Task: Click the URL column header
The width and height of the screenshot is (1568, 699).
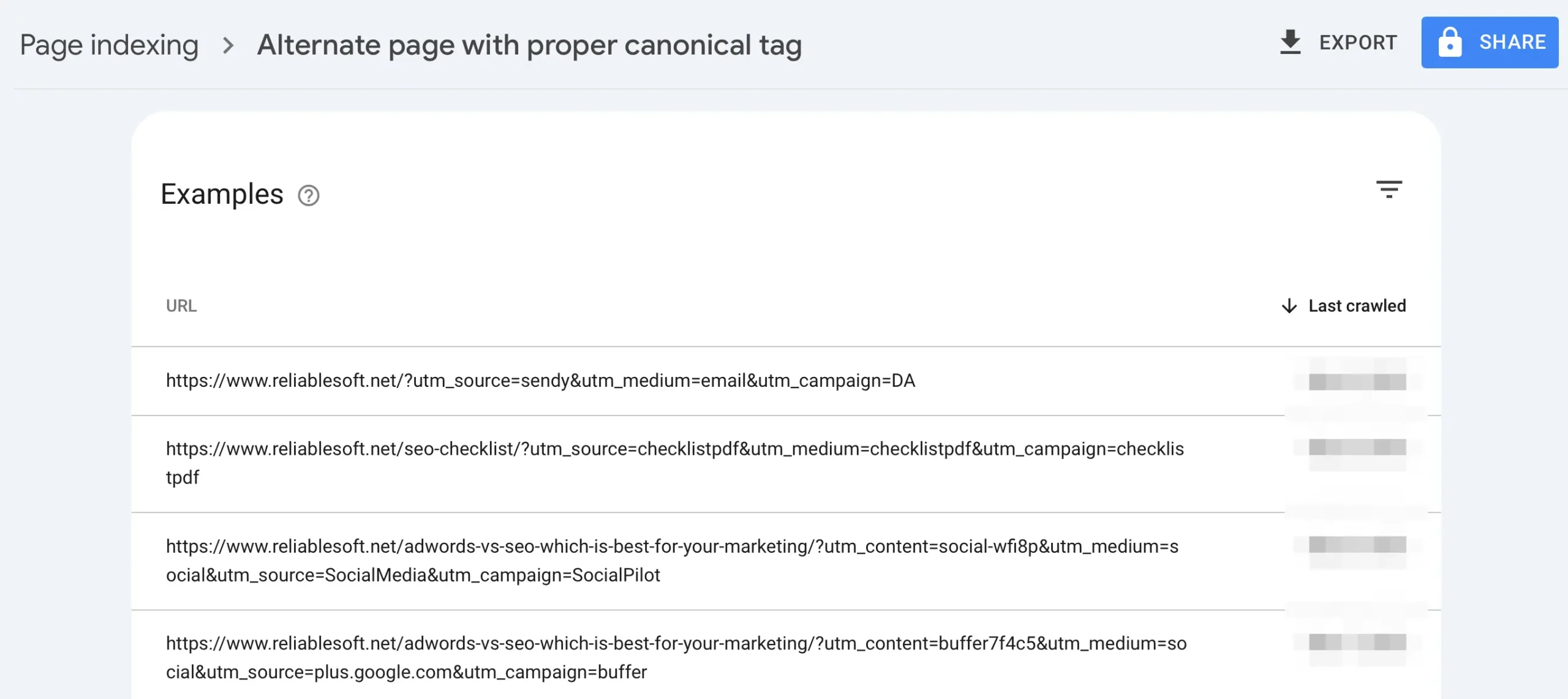Action: (181, 305)
